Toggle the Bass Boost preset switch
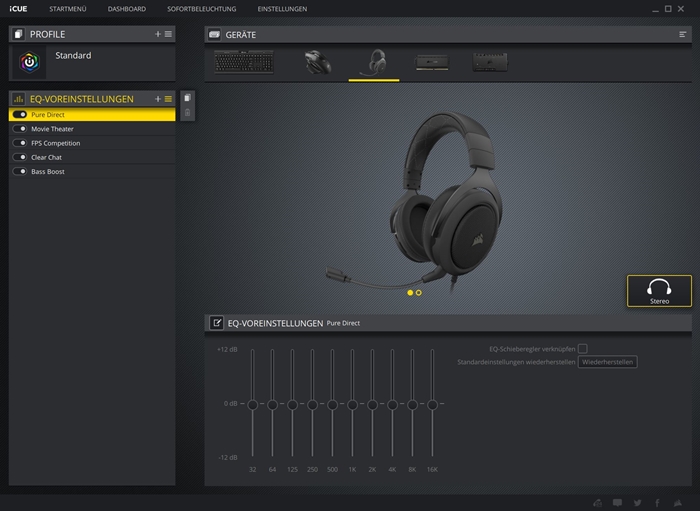This screenshot has height=511, width=700. (20, 172)
